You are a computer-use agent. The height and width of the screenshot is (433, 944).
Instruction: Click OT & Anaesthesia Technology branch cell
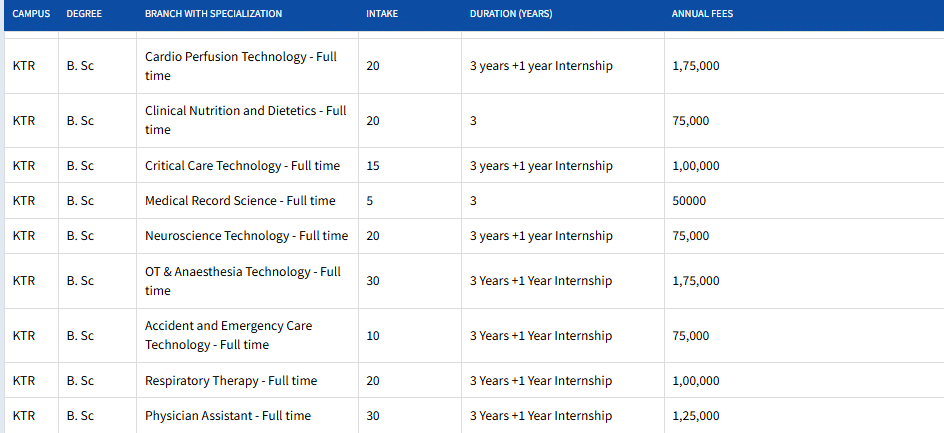coord(243,281)
